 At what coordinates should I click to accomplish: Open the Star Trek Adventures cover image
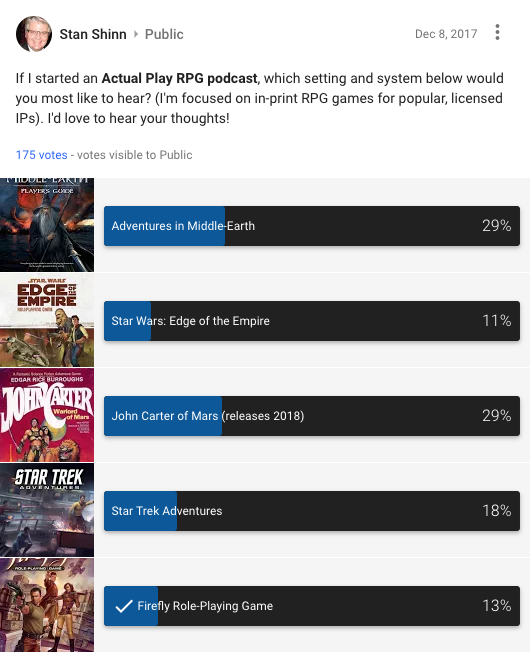tap(47, 510)
